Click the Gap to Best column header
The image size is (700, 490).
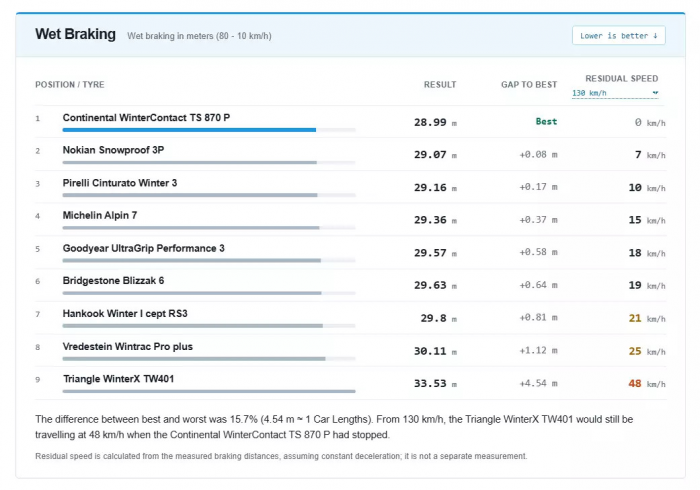click(x=529, y=85)
